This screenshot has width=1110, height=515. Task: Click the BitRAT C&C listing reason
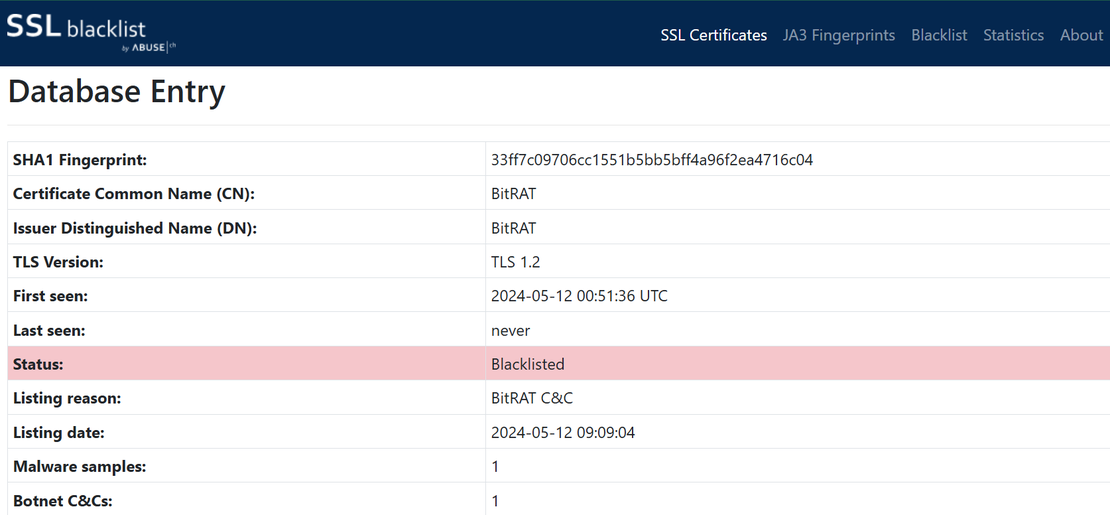point(532,398)
